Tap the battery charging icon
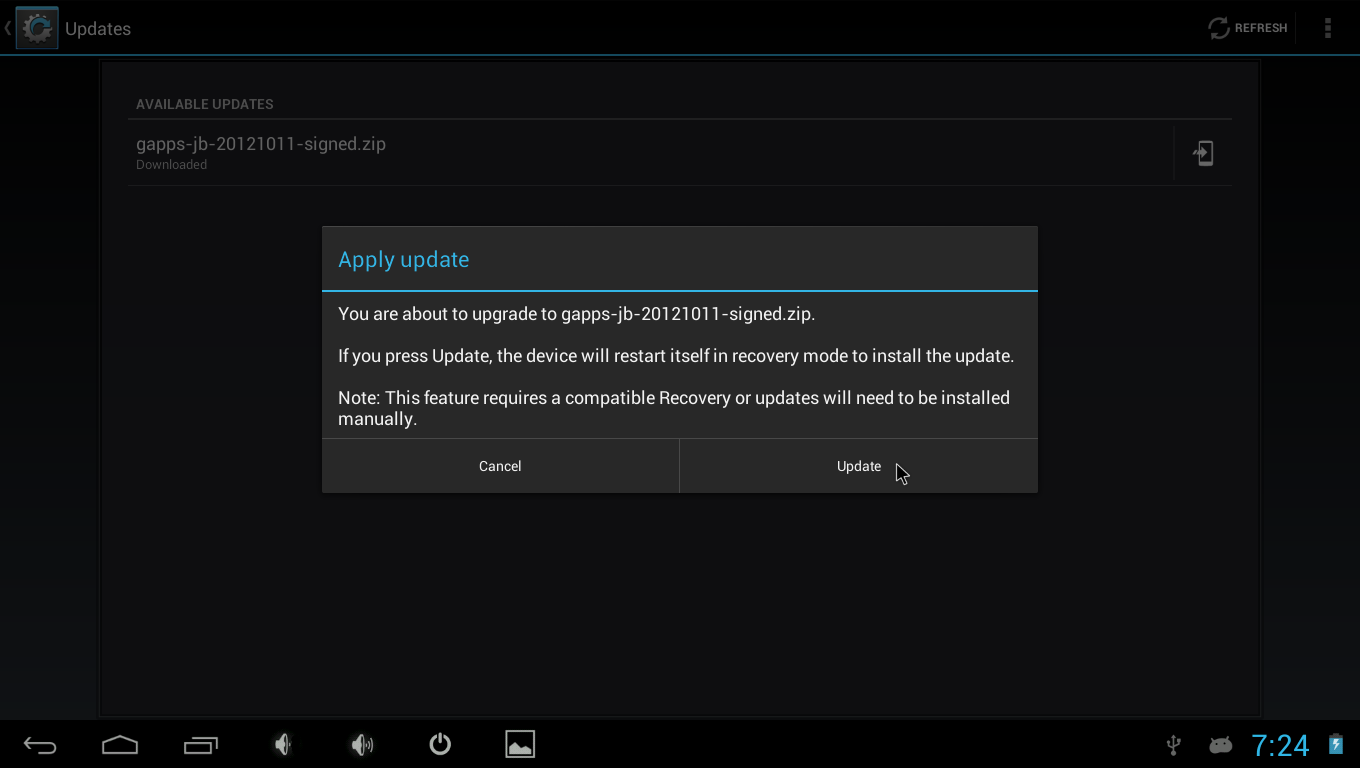The width and height of the screenshot is (1360, 768). coord(1336,744)
